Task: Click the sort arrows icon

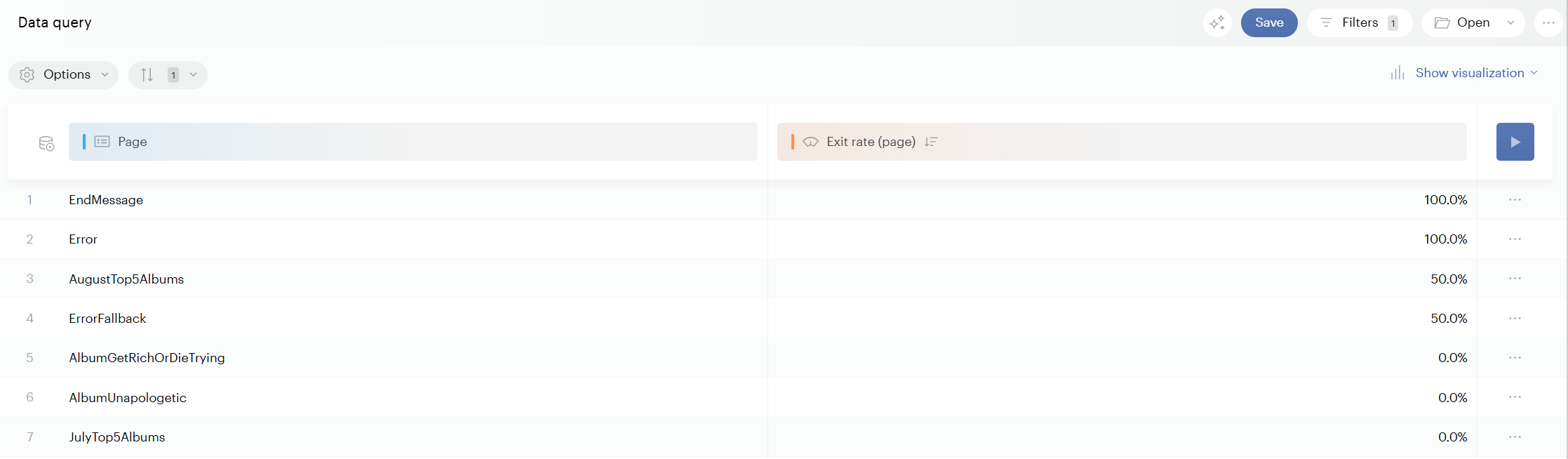Action: (147, 74)
